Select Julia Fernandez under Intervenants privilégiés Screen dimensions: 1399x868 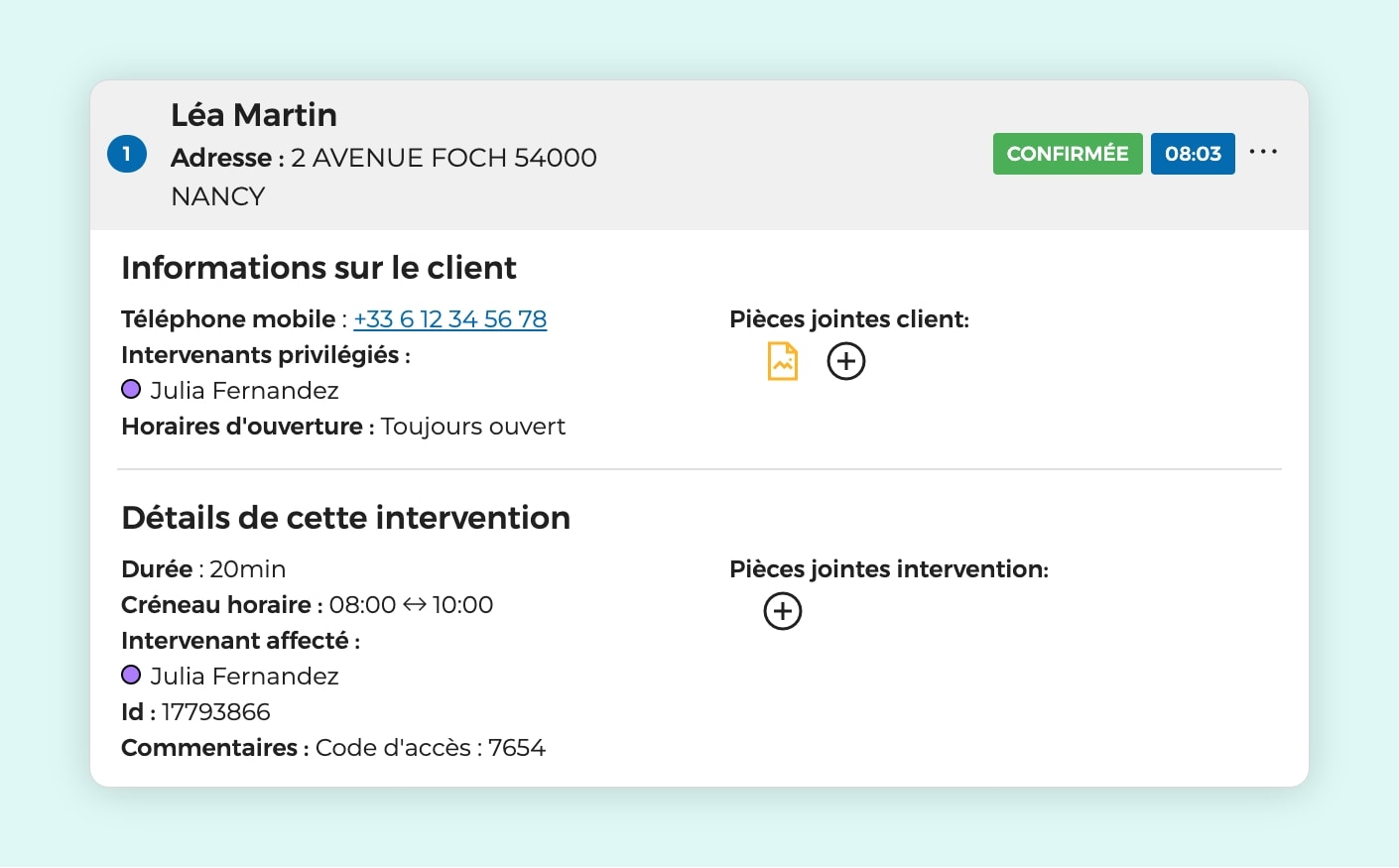(x=244, y=391)
